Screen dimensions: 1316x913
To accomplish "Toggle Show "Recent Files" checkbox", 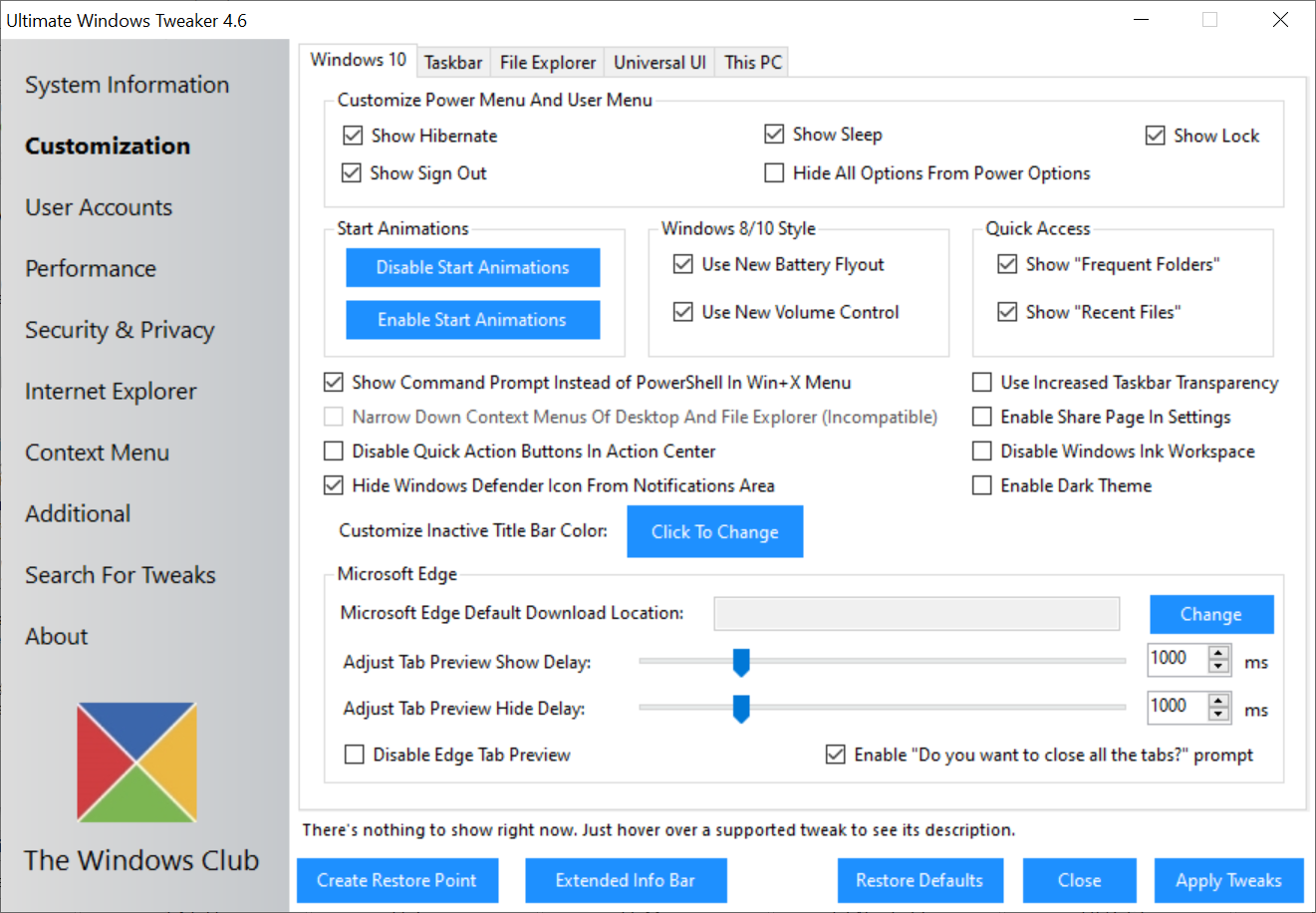I will pyautogui.click(x=1007, y=312).
